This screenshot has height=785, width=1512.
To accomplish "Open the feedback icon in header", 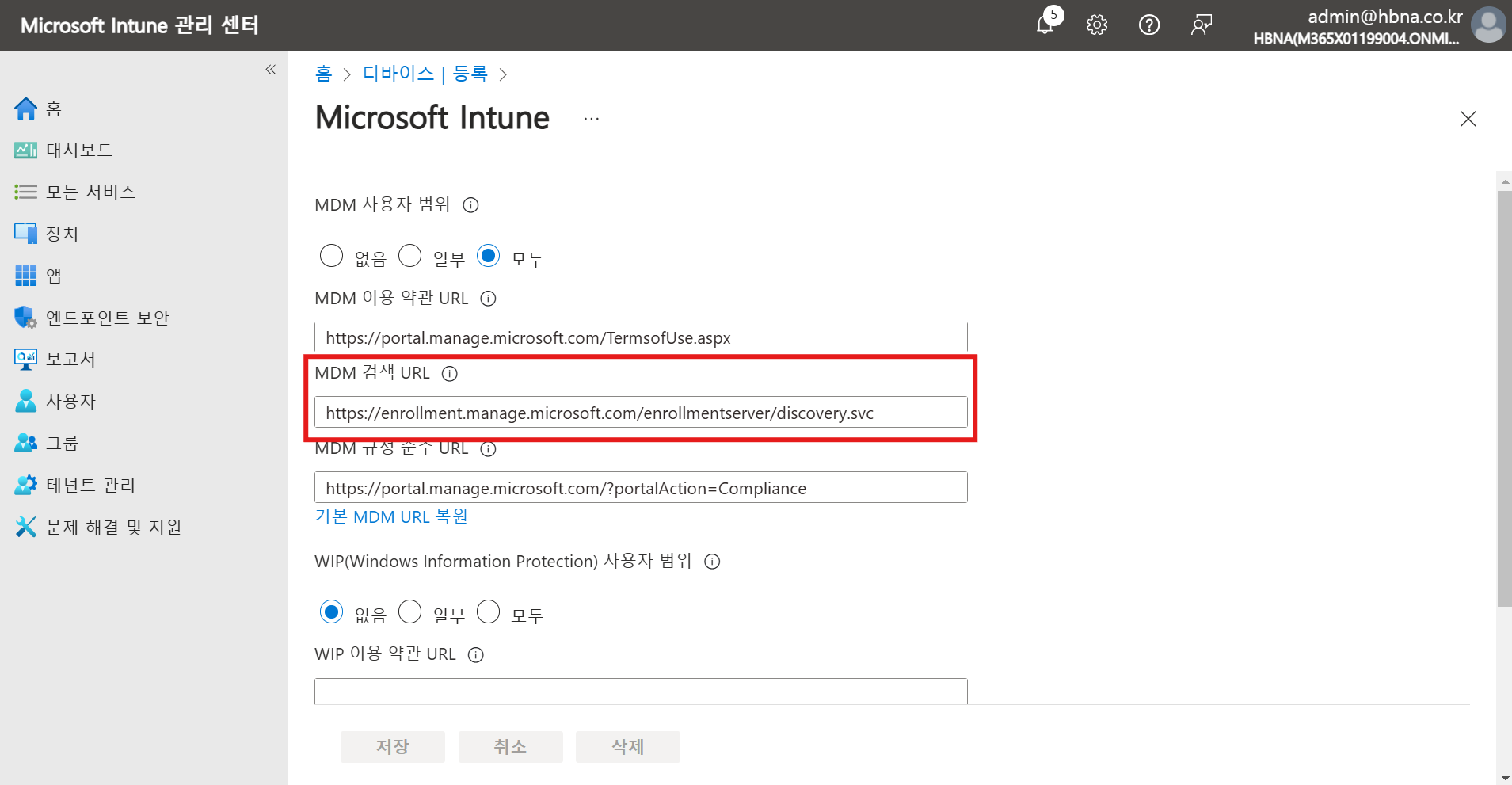I will (1202, 25).
